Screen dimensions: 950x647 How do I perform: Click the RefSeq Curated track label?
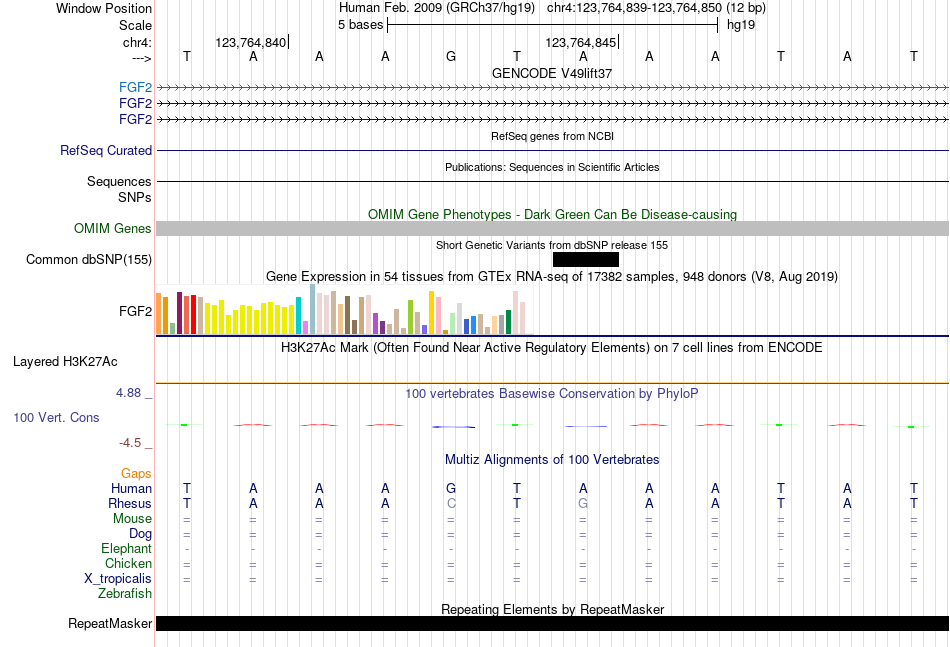point(105,150)
